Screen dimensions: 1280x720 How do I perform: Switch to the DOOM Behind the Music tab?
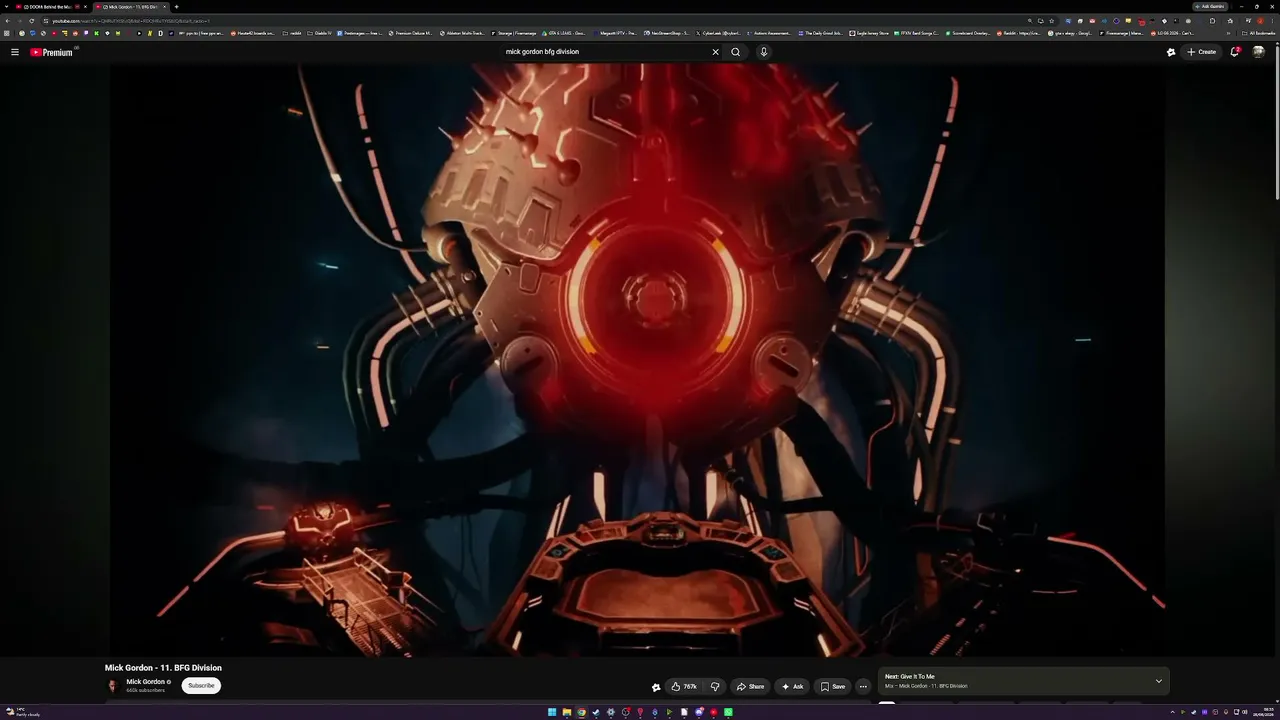tap(50, 7)
